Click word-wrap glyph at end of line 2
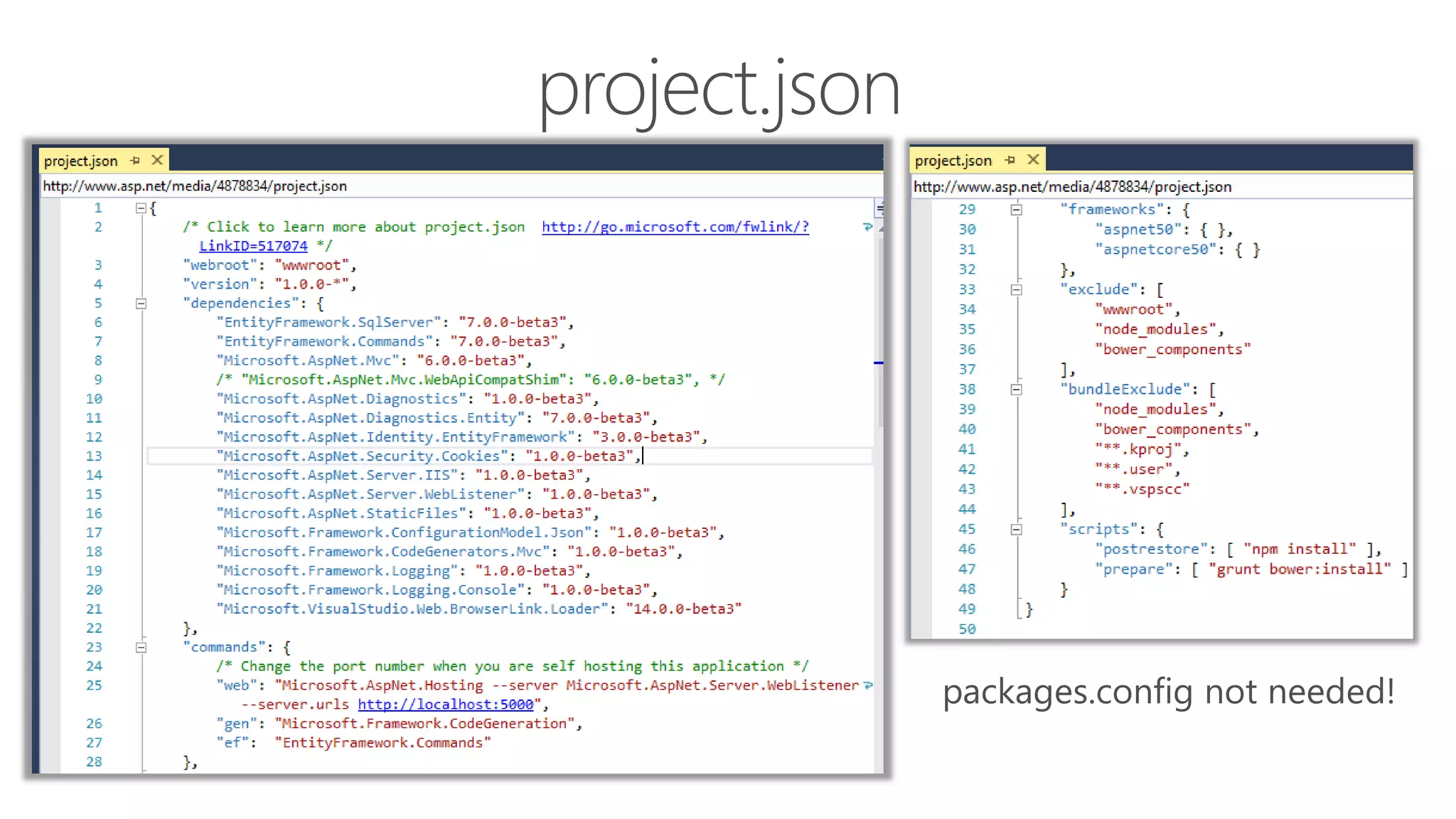 tap(867, 227)
